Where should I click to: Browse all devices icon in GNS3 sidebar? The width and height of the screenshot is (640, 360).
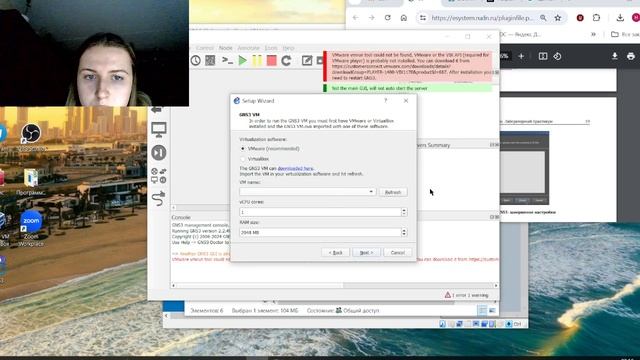pyautogui.click(x=158, y=176)
